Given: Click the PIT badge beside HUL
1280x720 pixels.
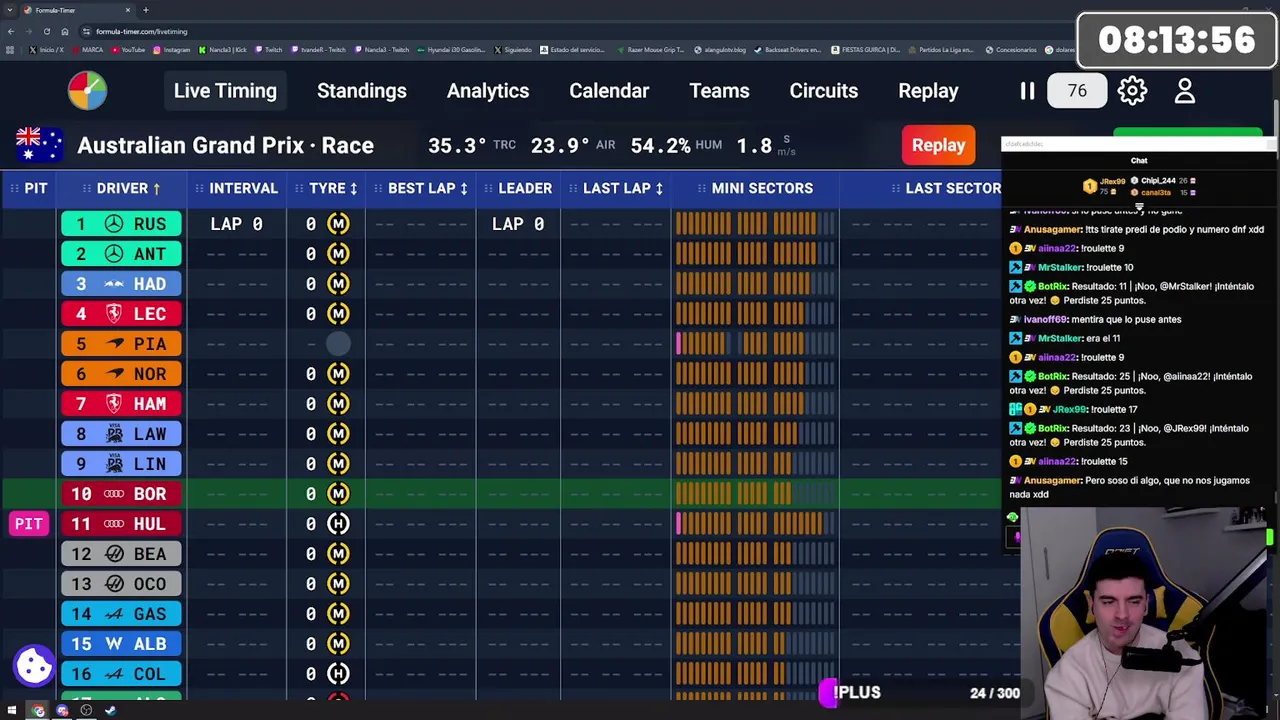Looking at the screenshot, I should pos(29,524).
